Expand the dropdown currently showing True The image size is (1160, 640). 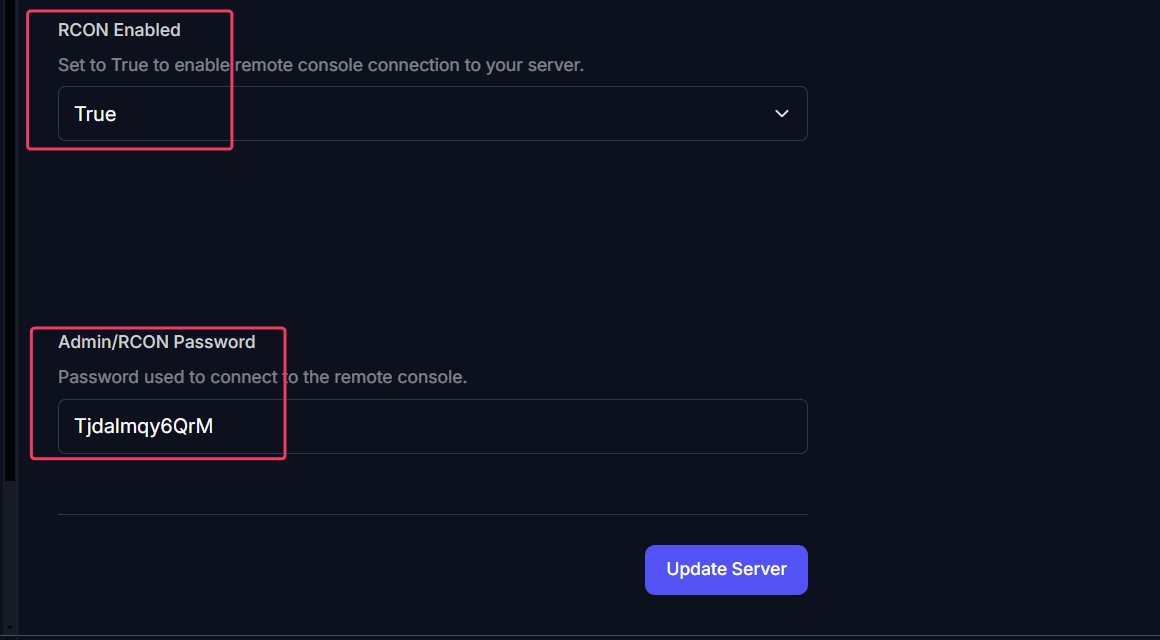(432, 113)
